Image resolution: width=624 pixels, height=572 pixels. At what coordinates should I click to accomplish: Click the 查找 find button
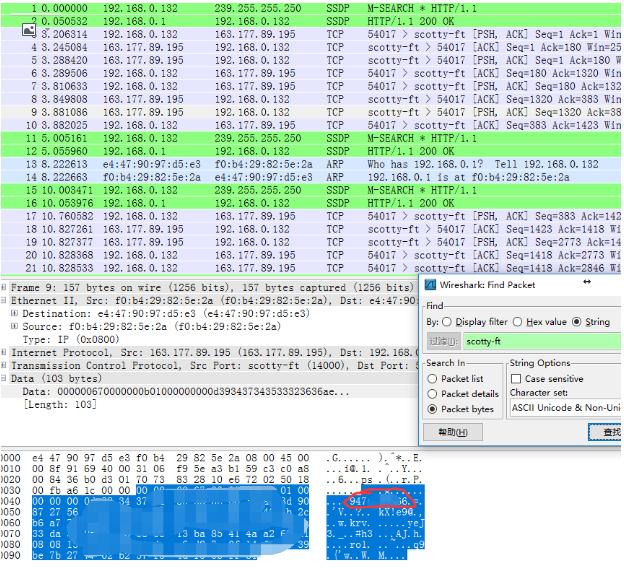[608, 432]
